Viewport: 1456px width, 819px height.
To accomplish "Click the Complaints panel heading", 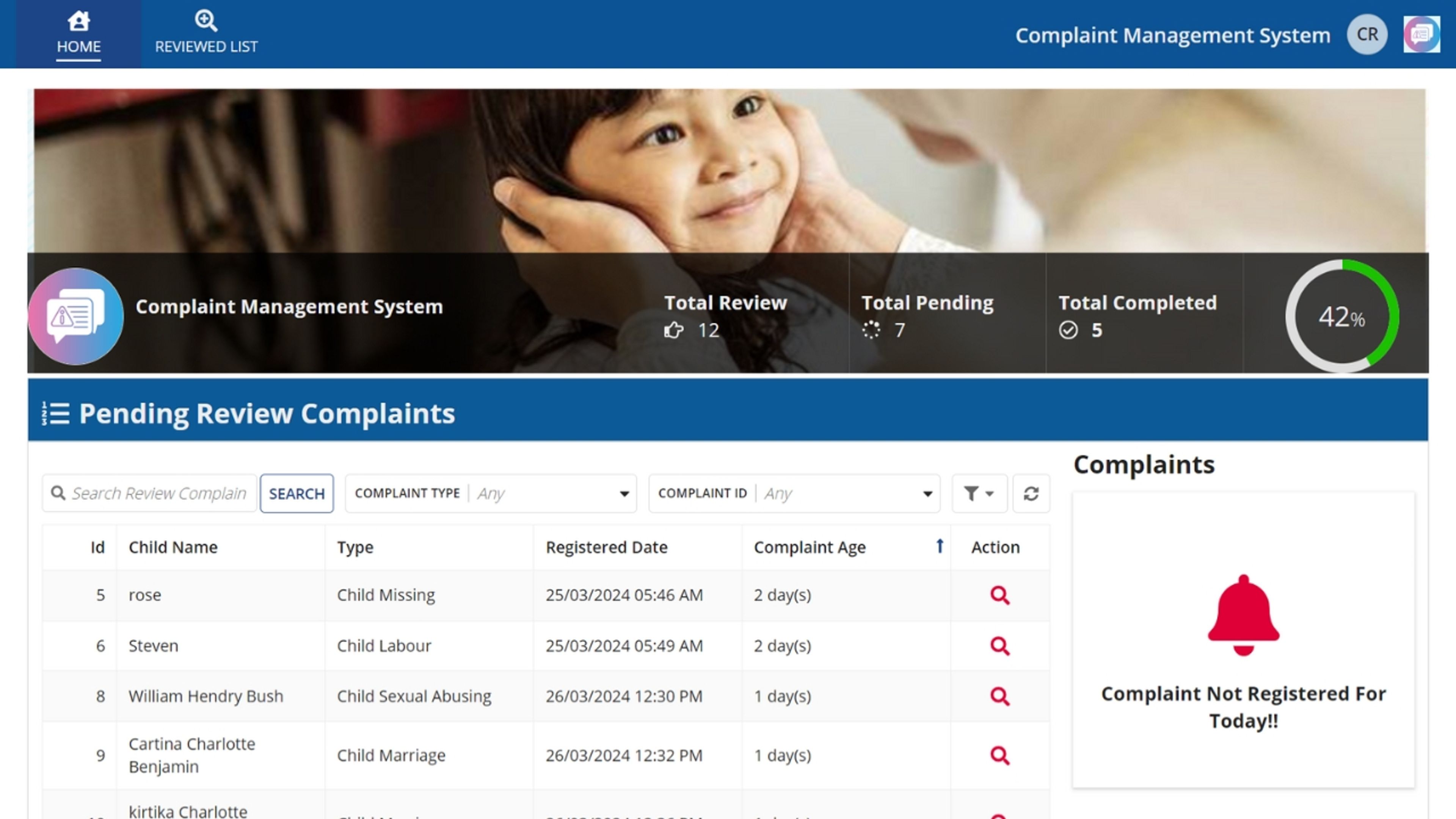I will point(1144,464).
